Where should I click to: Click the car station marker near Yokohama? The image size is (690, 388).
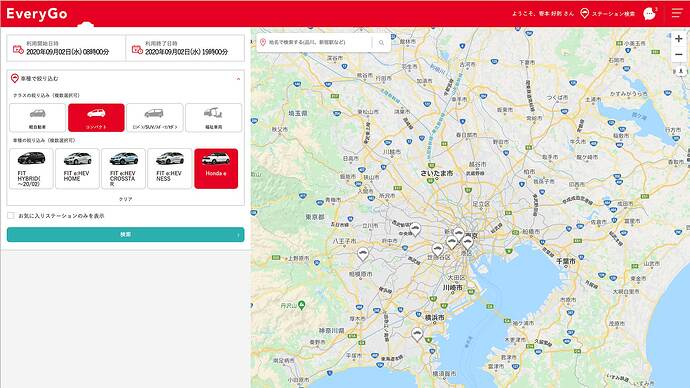pyautogui.click(x=417, y=334)
